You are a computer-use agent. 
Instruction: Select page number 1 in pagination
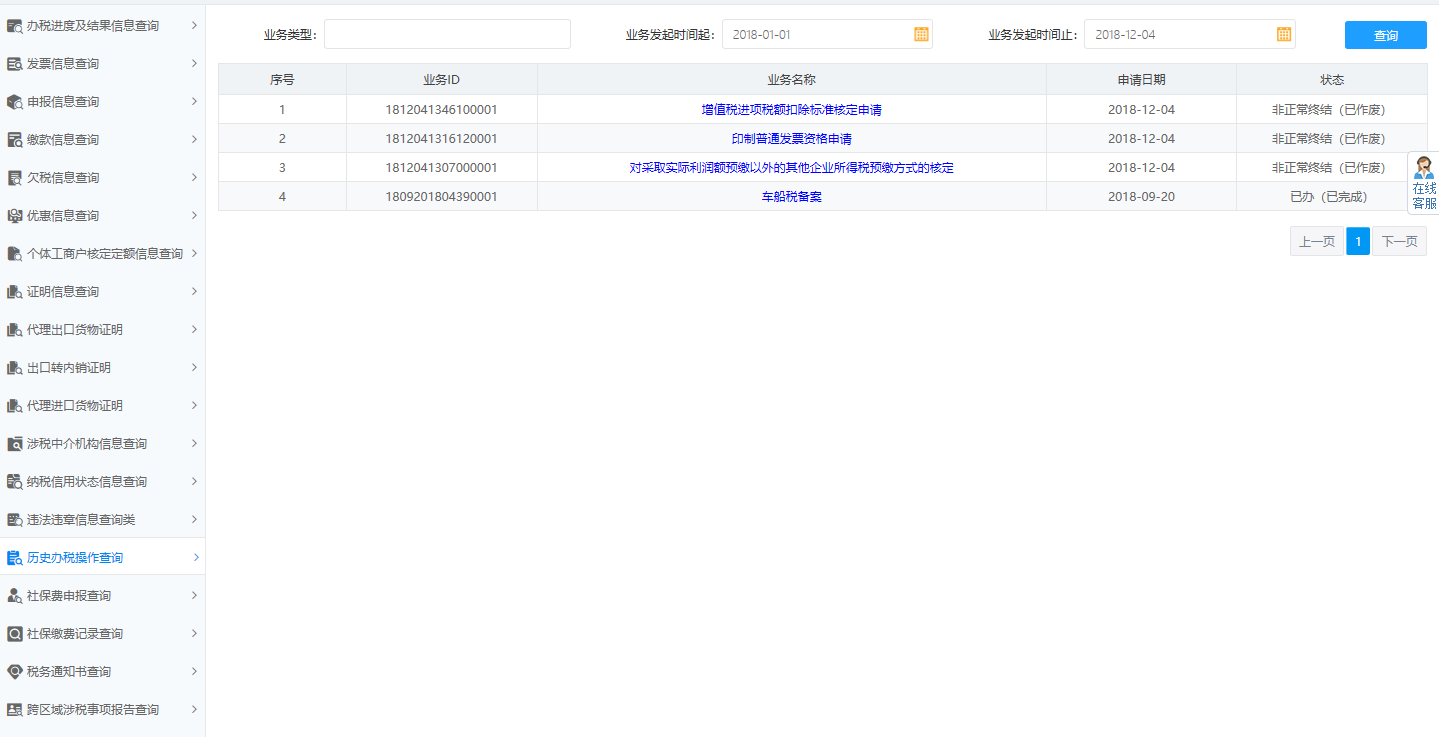pos(1357,241)
